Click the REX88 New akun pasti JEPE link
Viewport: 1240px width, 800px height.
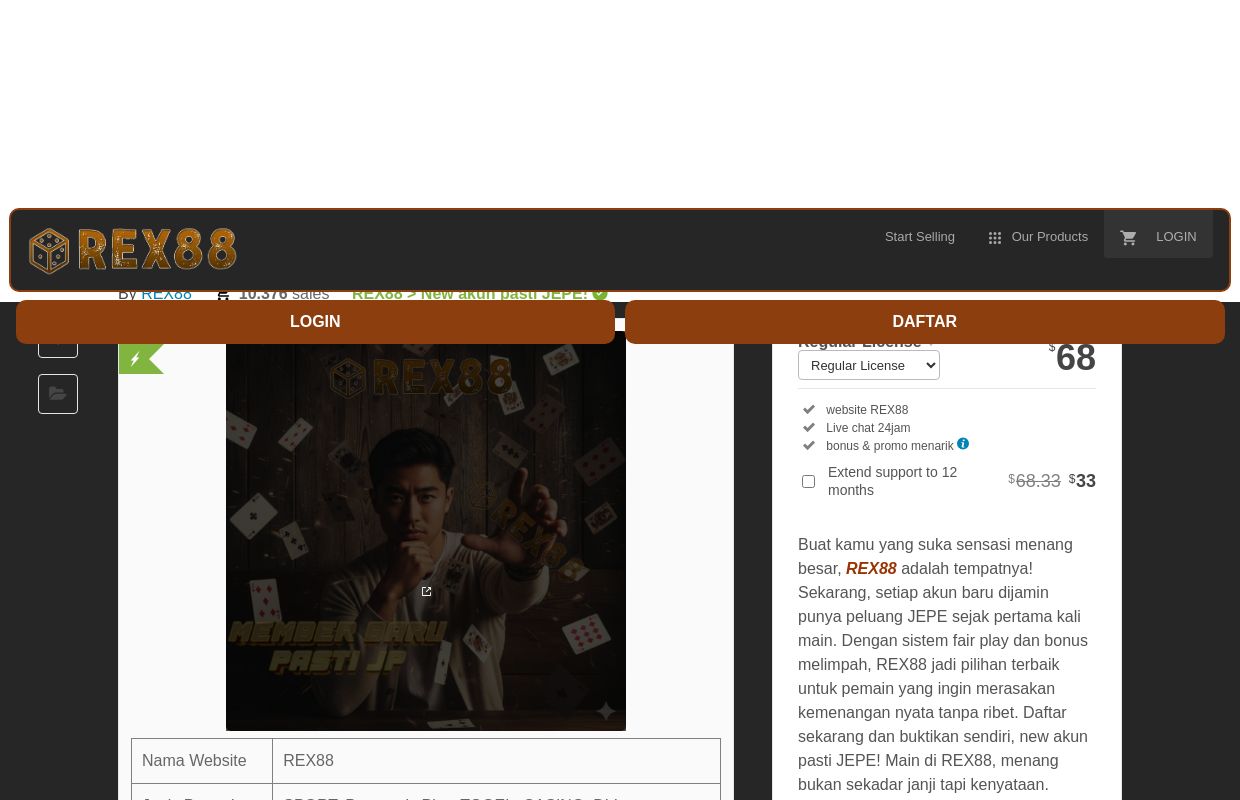[x=469, y=295]
